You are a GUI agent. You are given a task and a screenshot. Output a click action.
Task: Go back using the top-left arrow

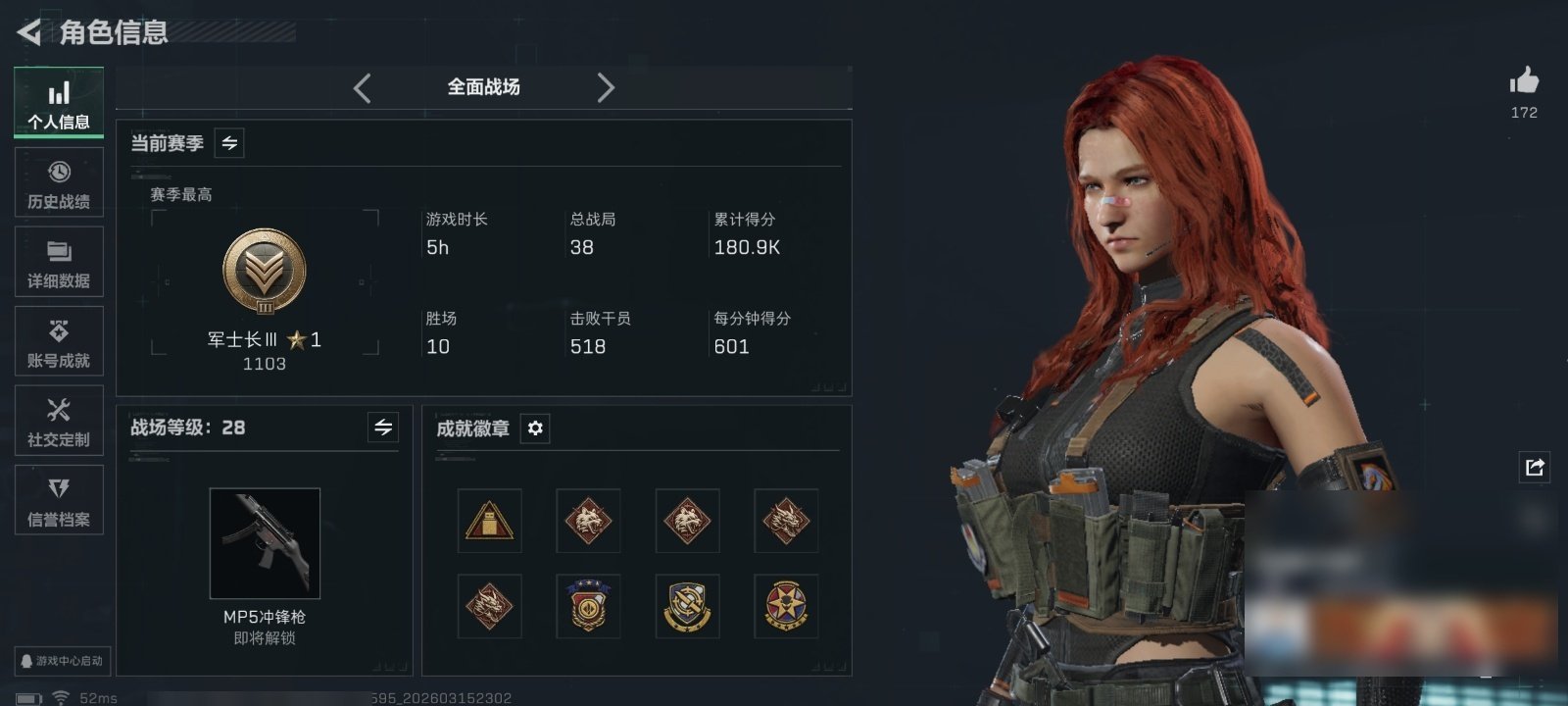[x=29, y=32]
